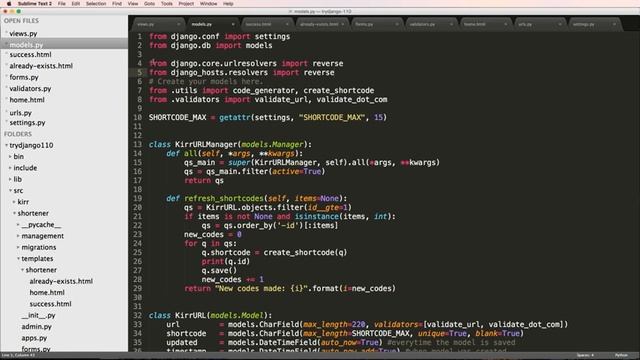
Task: Collapse the src folder
Action: [10, 190]
